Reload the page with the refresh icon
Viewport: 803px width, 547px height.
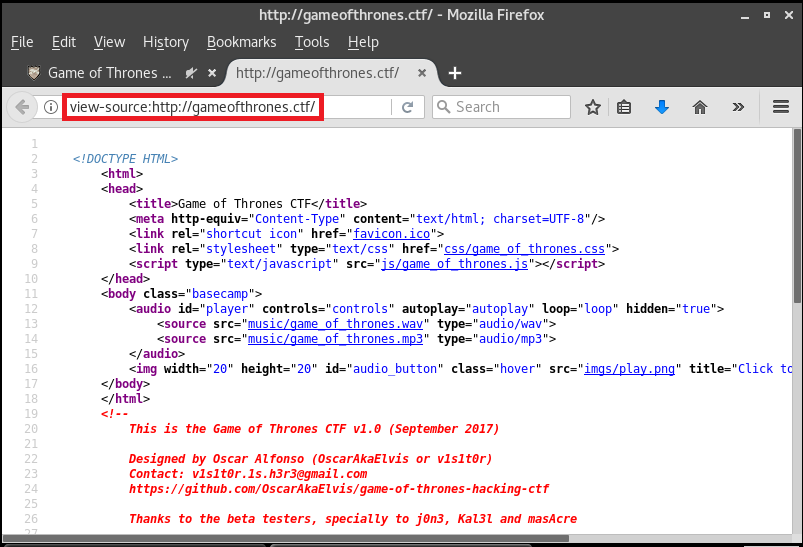[408, 107]
